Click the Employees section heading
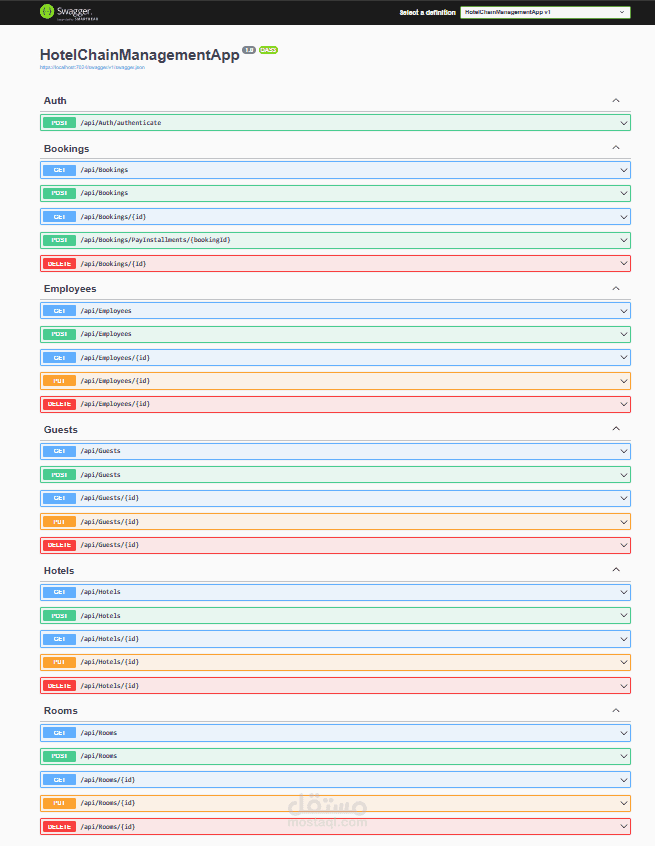Image resolution: width=655 pixels, height=846 pixels. tap(70, 289)
